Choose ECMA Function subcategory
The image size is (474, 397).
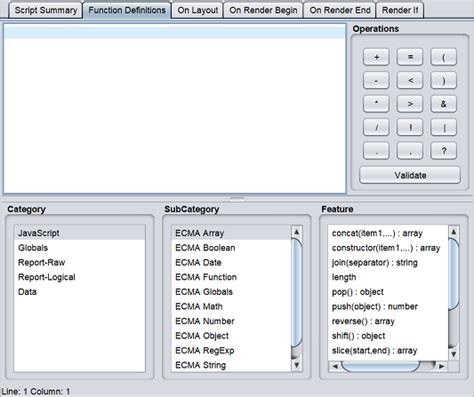pyautogui.click(x=231, y=277)
